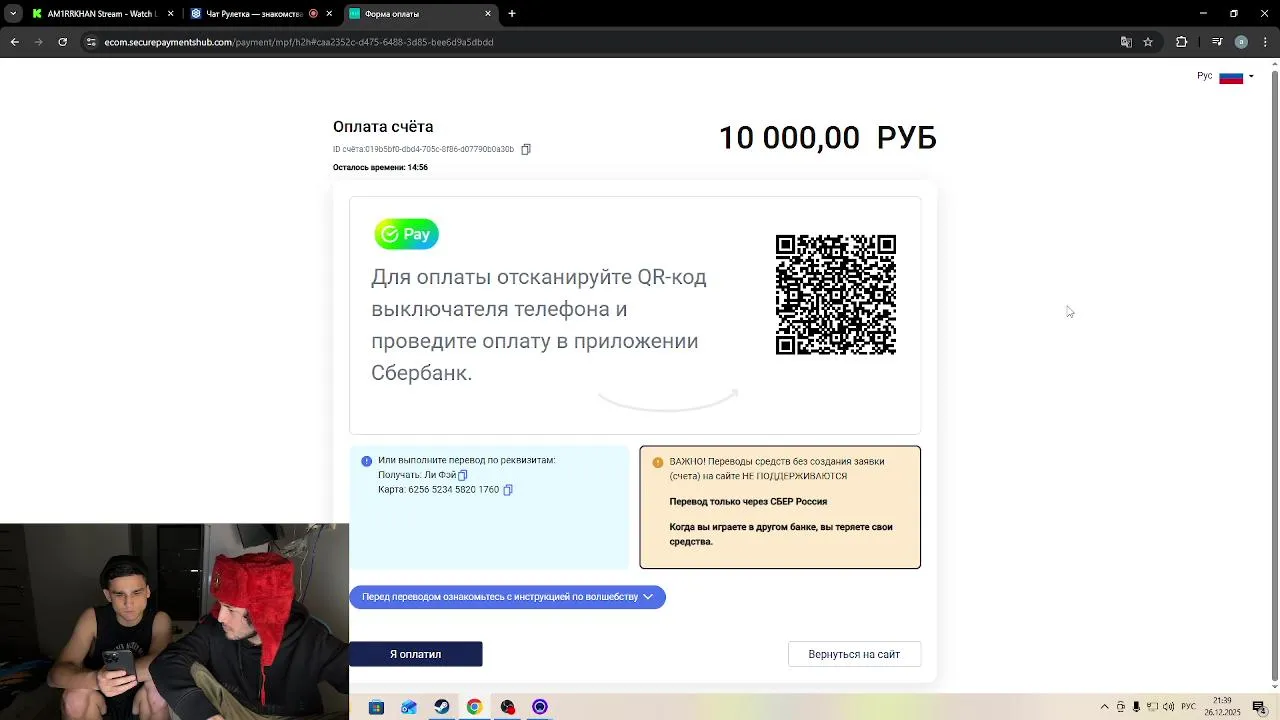1280x720 pixels.
Task: Click text Перевод только через СБЕР Россия
Action: [x=748, y=502]
